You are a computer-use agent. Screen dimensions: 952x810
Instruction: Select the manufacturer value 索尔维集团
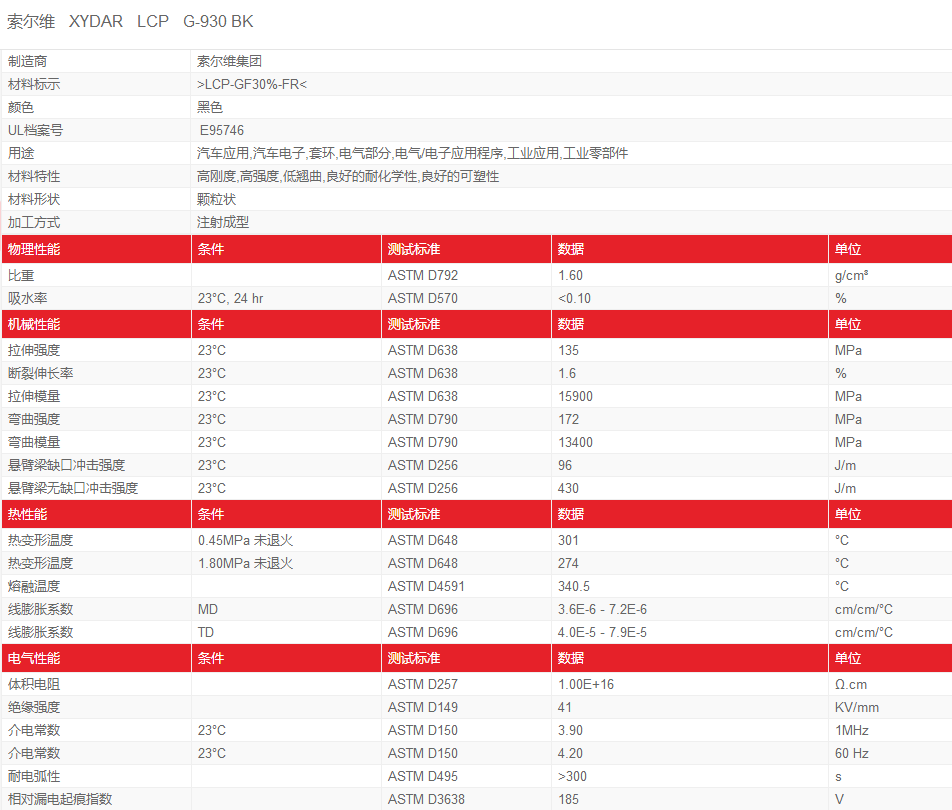pyautogui.click(x=229, y=61)
